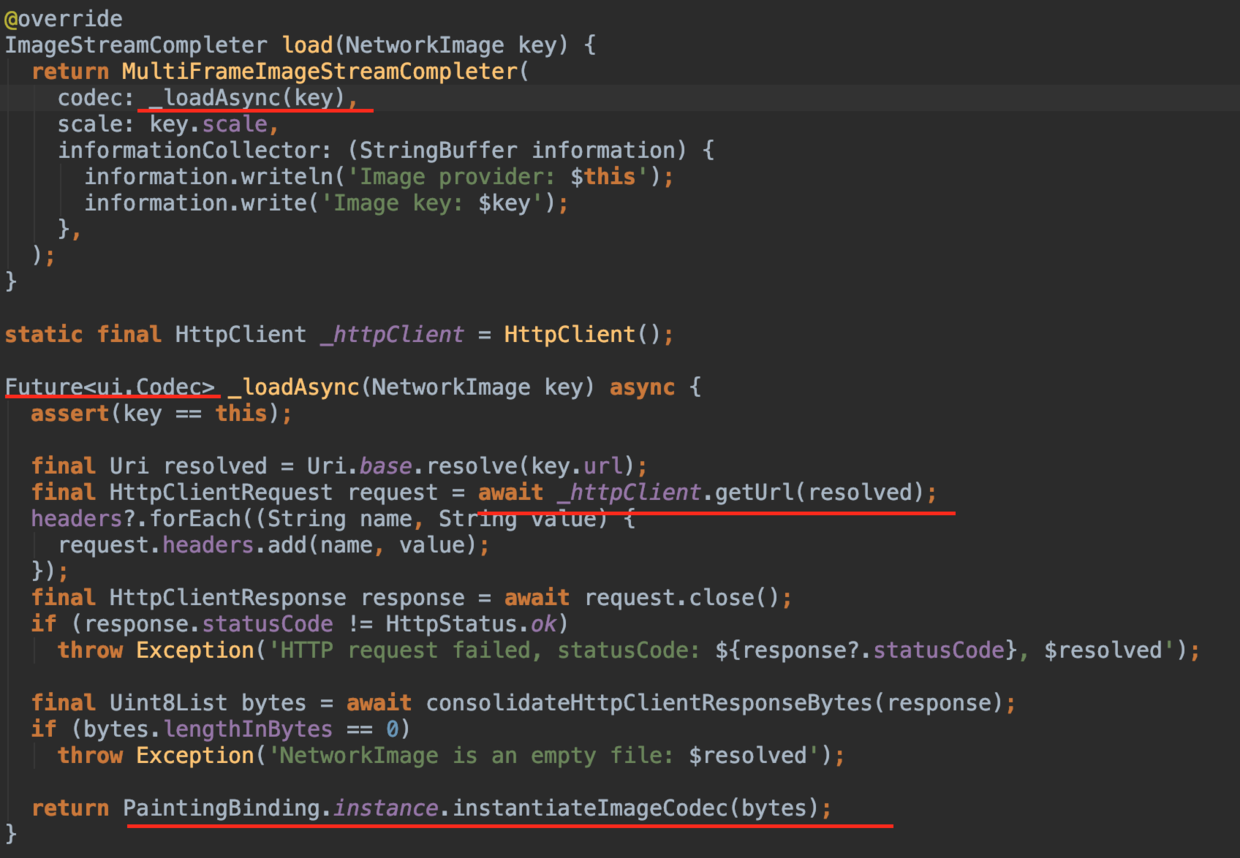Click the @override annotation
1240x858 pixels.
click(64, 18)
